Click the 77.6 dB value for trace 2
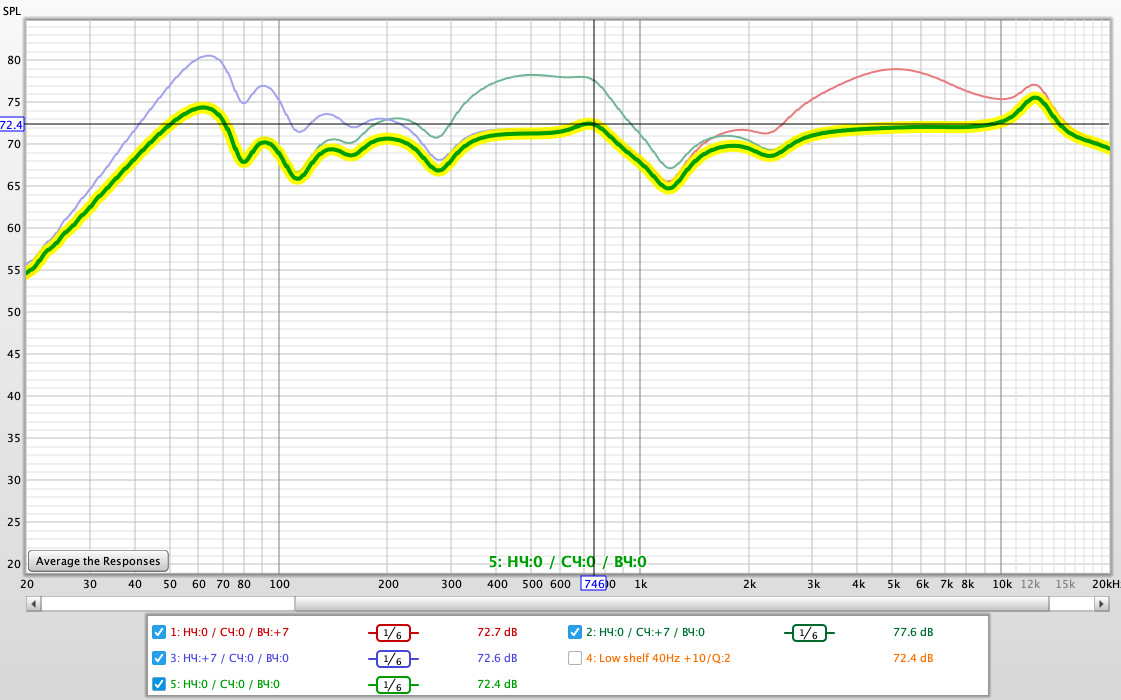The width and height of the screenshot is (1121, 700). (x=913, y=632)
